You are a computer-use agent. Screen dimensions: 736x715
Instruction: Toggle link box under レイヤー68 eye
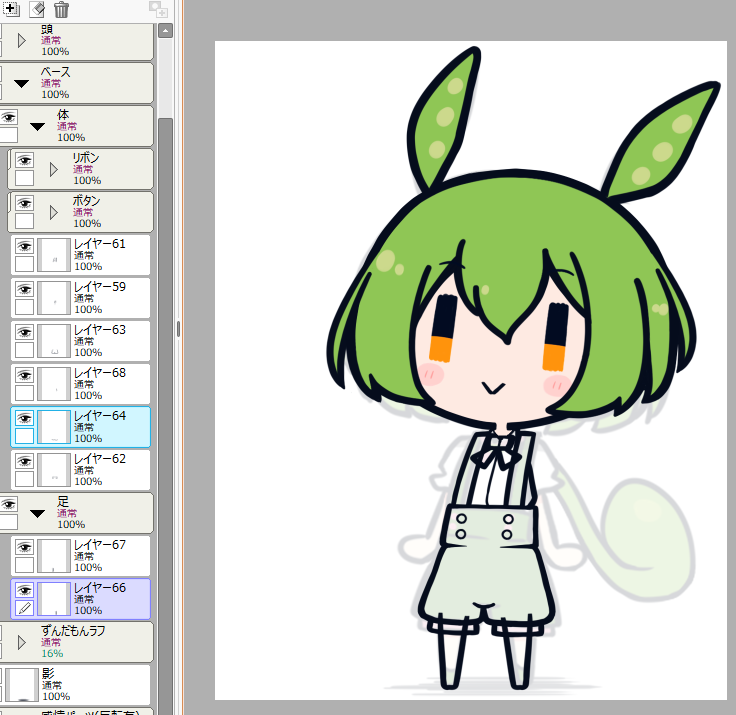pyautogui.click(x=24, y=393)
